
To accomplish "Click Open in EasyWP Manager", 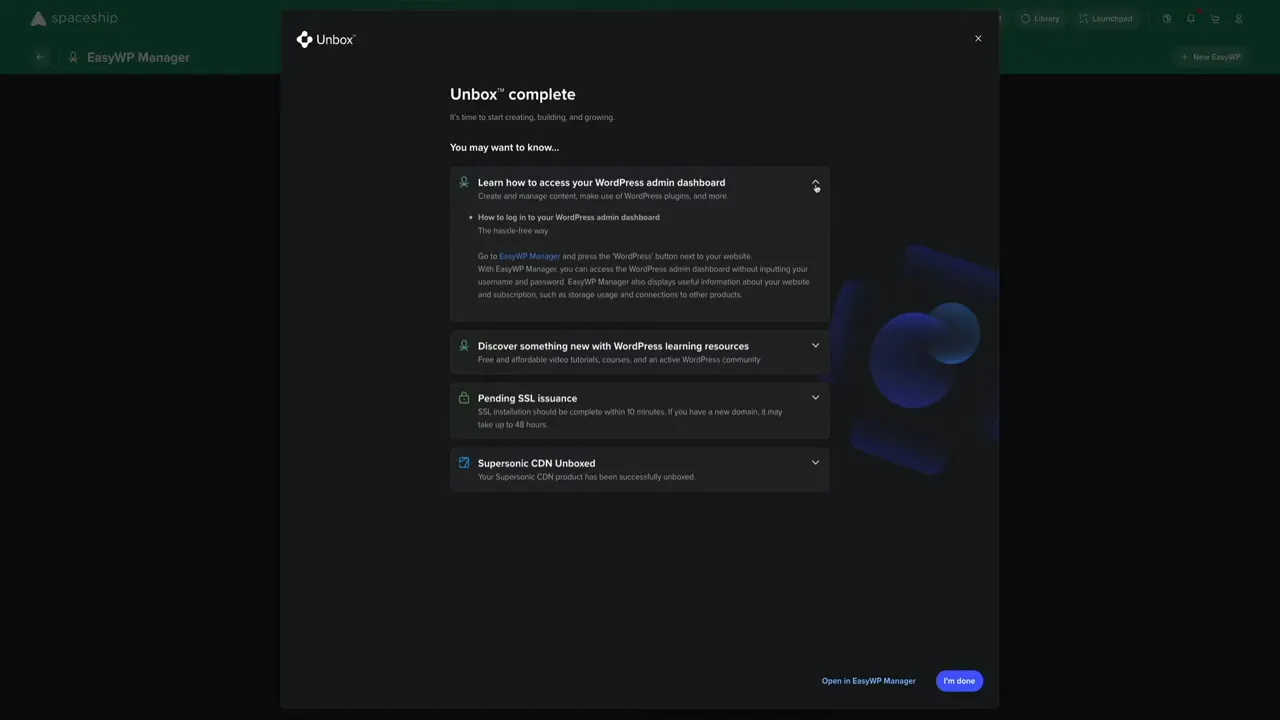I will point(868,681).
